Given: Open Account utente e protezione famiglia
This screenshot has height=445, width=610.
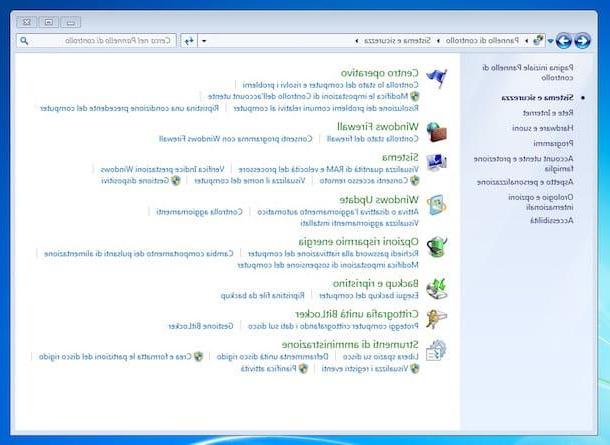Looking at the screenshot, I should [524, 164].
